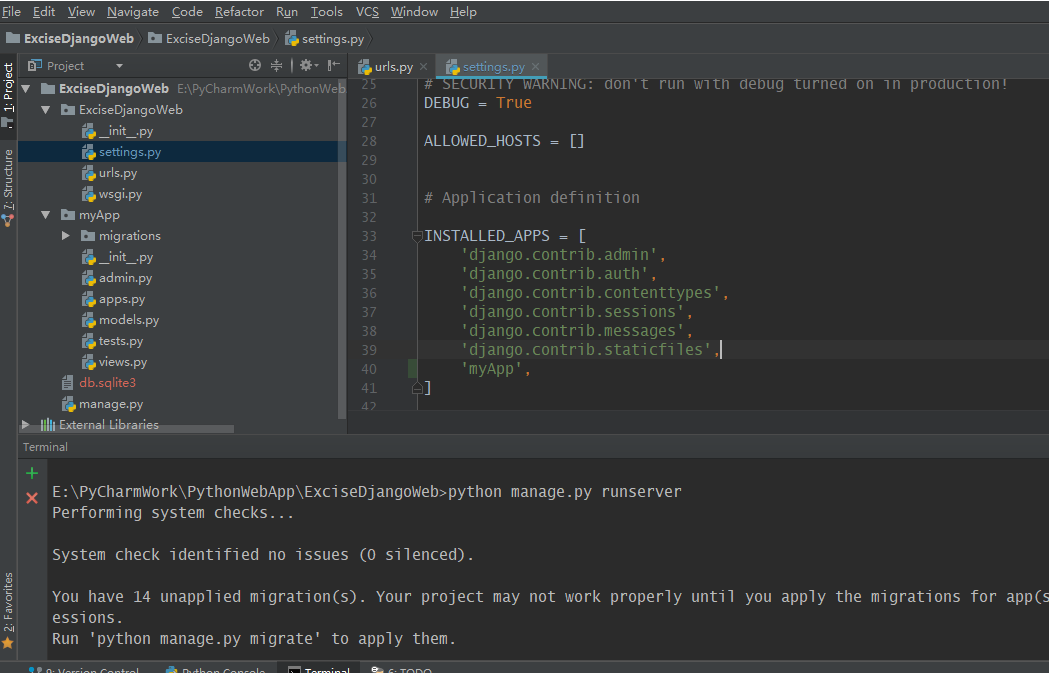This screenshot has height=673, width=1049.
Task: Click settings.py file icon in breadcrumb
Action: 292,39
